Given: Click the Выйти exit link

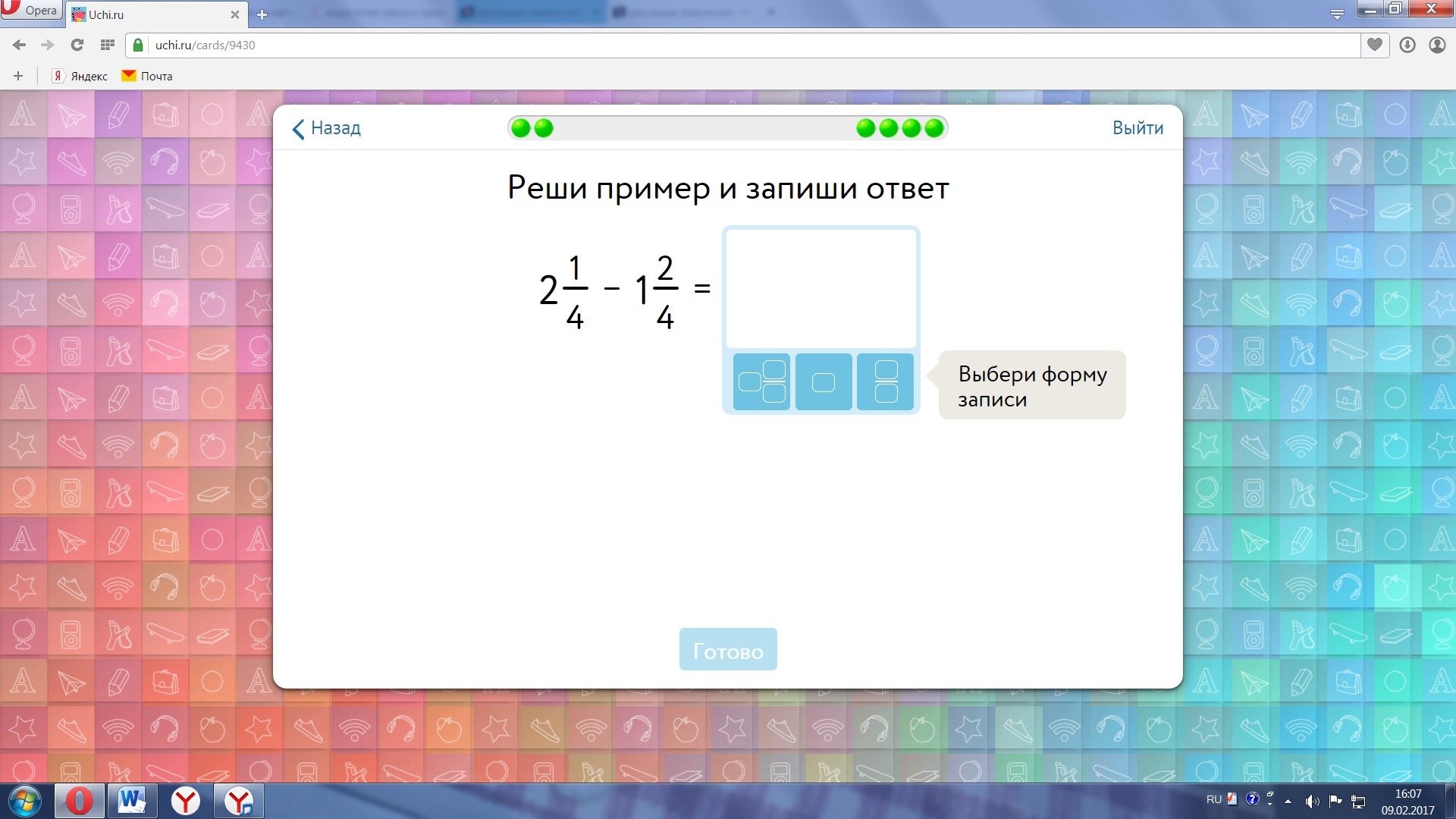Looking at the screenshot, I should (1137, 128).
